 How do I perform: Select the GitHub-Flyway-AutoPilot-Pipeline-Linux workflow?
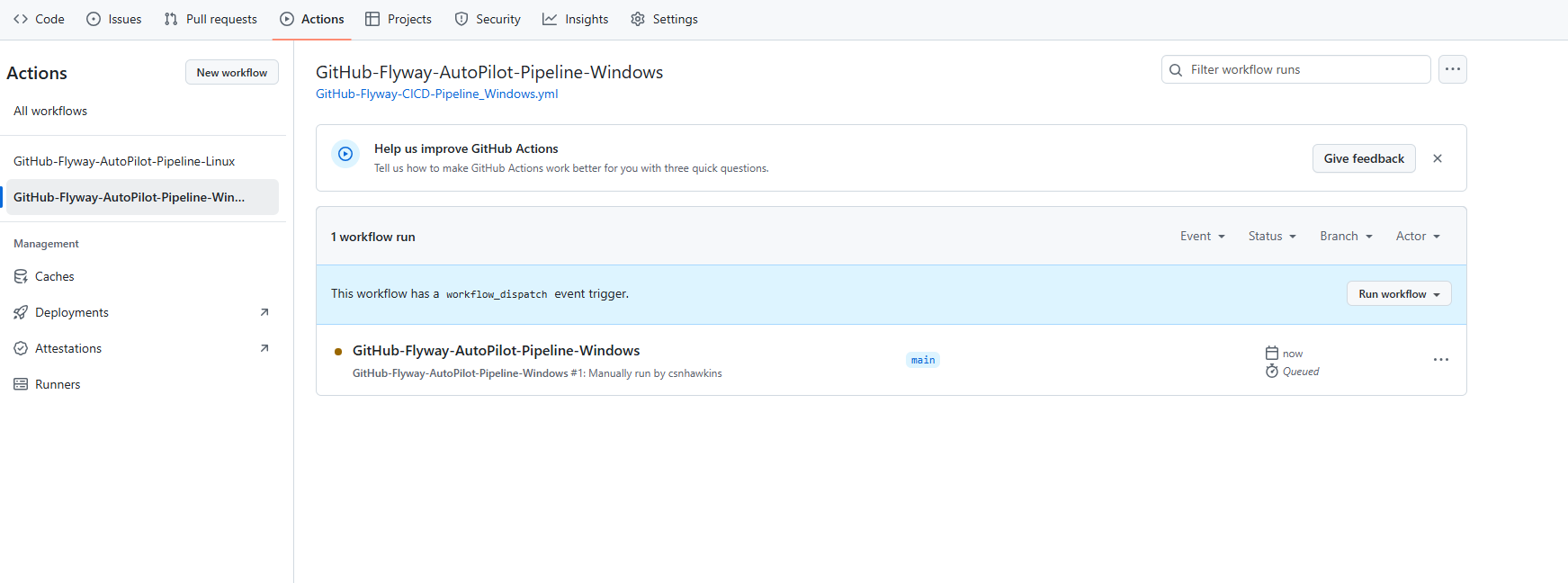pos(124,161)
